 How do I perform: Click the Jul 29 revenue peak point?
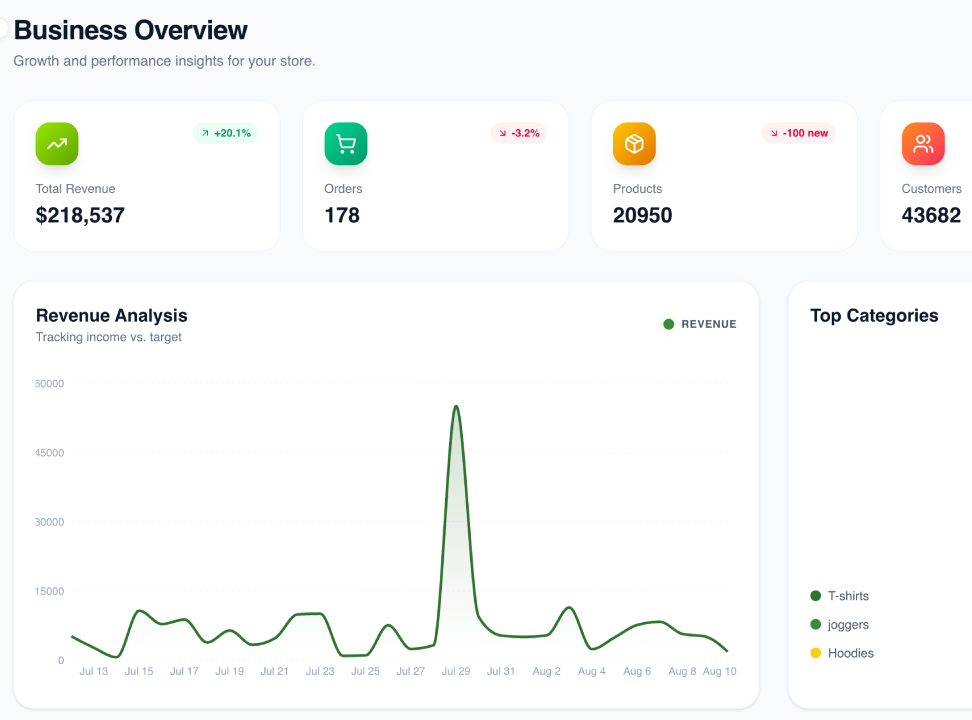tap(456, 406)
